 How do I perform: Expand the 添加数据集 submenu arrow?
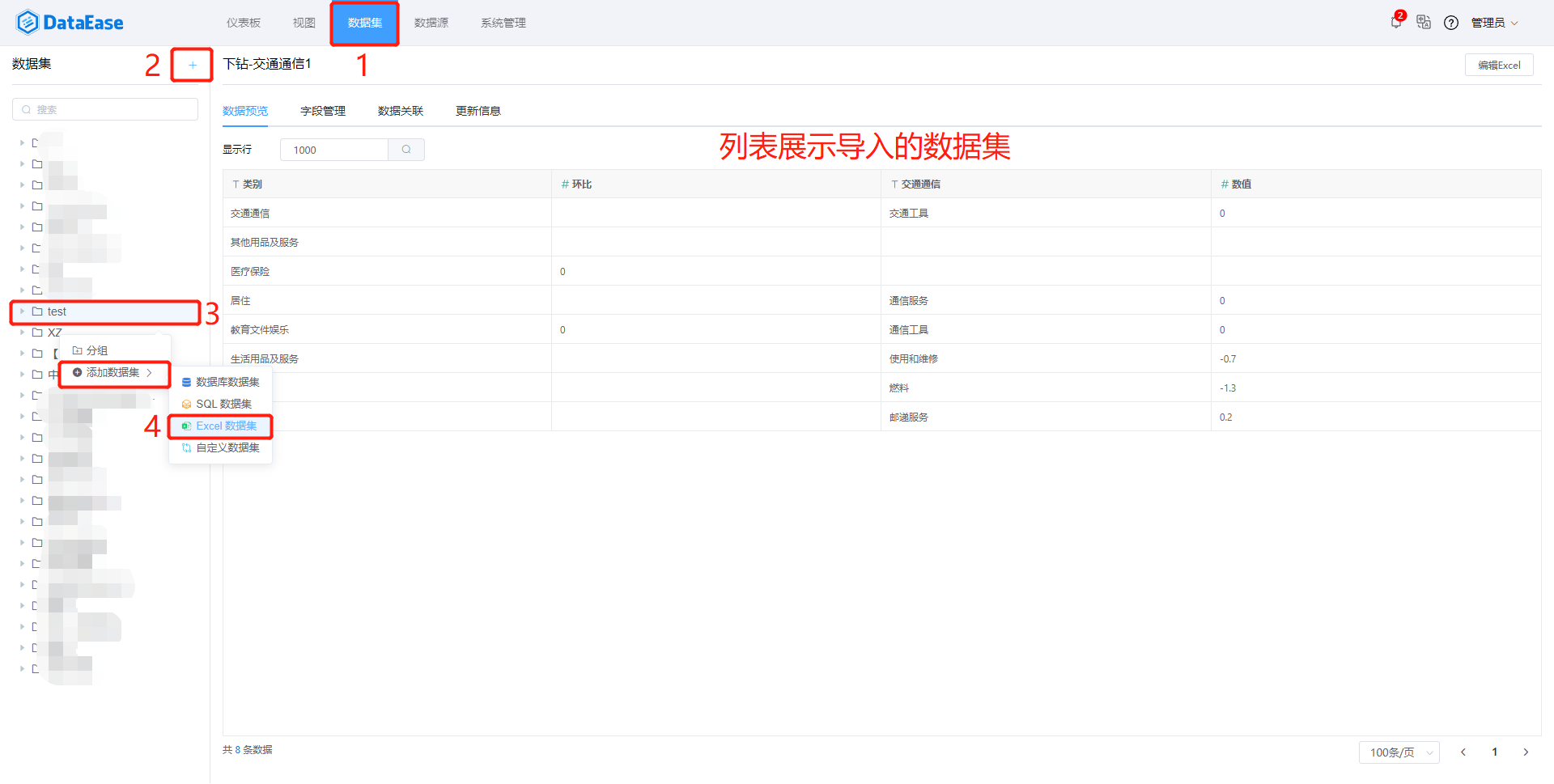(x=151, y=373)
